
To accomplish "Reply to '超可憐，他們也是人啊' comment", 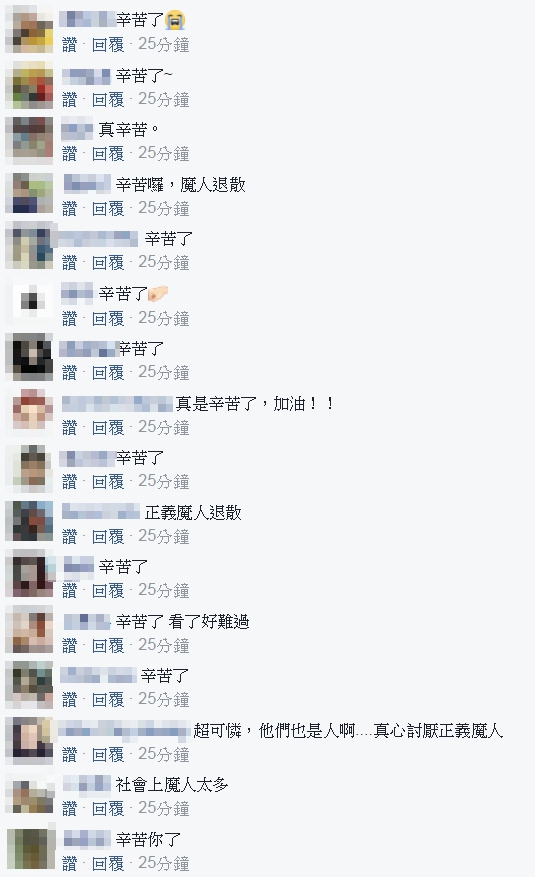I will click(x=108, y=755).
